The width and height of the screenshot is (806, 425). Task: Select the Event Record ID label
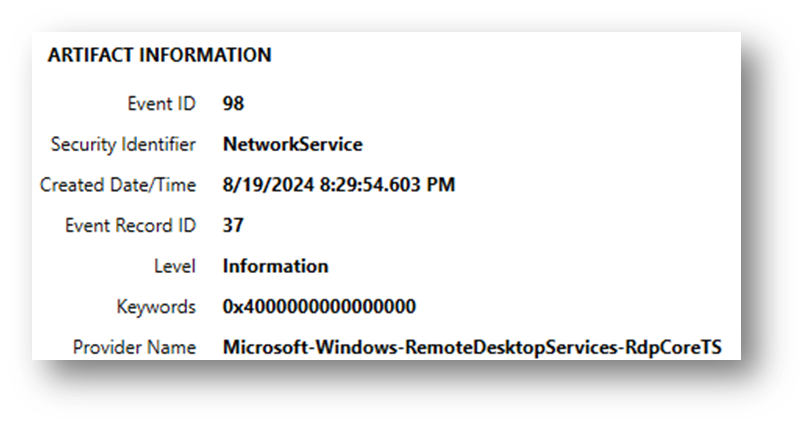coord(131,226)
